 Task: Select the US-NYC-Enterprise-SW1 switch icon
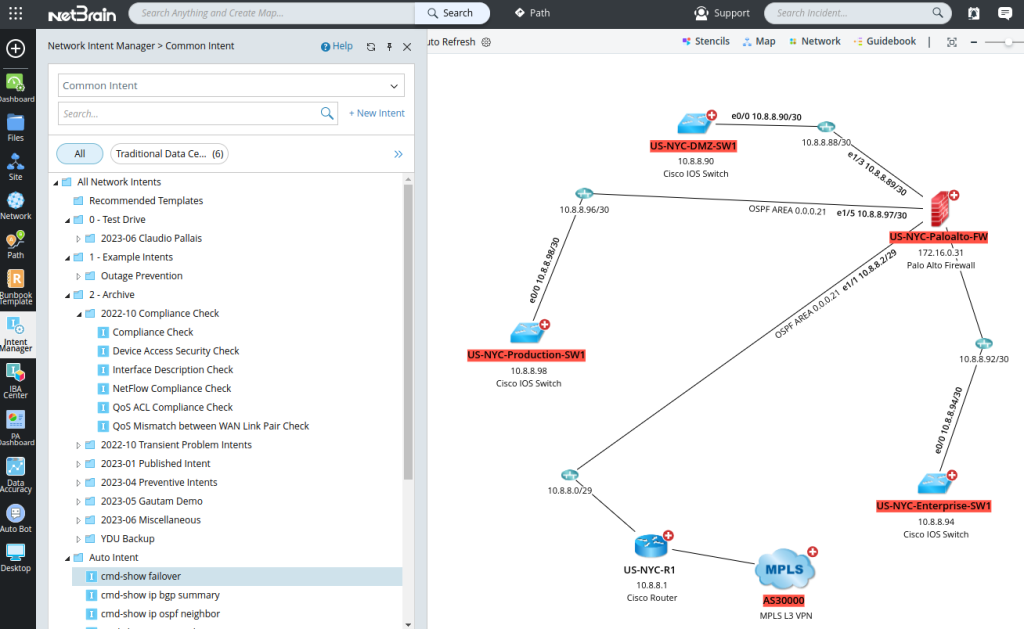pos(935,483)
